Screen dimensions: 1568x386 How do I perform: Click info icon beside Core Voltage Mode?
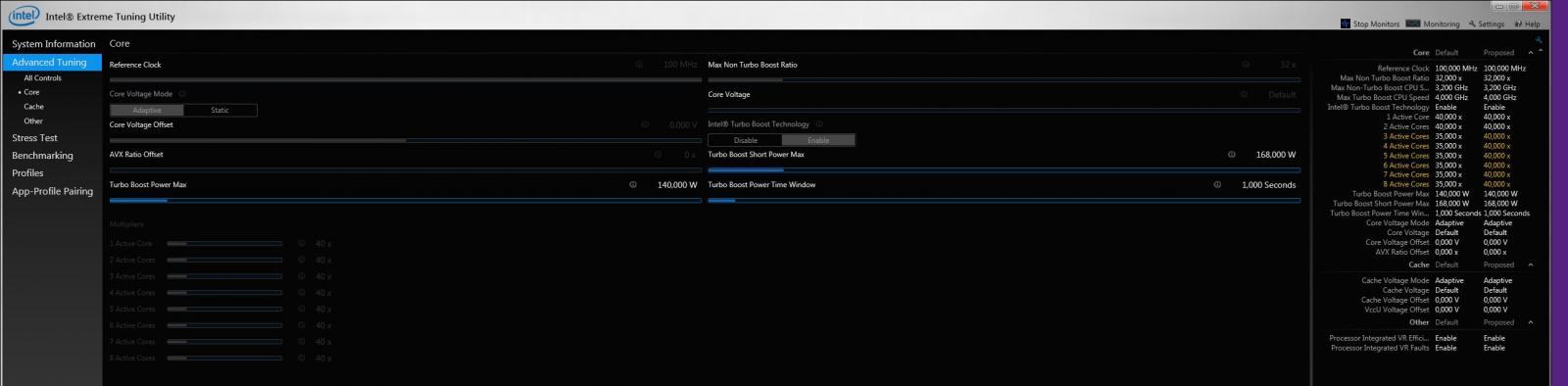point(182,94)
